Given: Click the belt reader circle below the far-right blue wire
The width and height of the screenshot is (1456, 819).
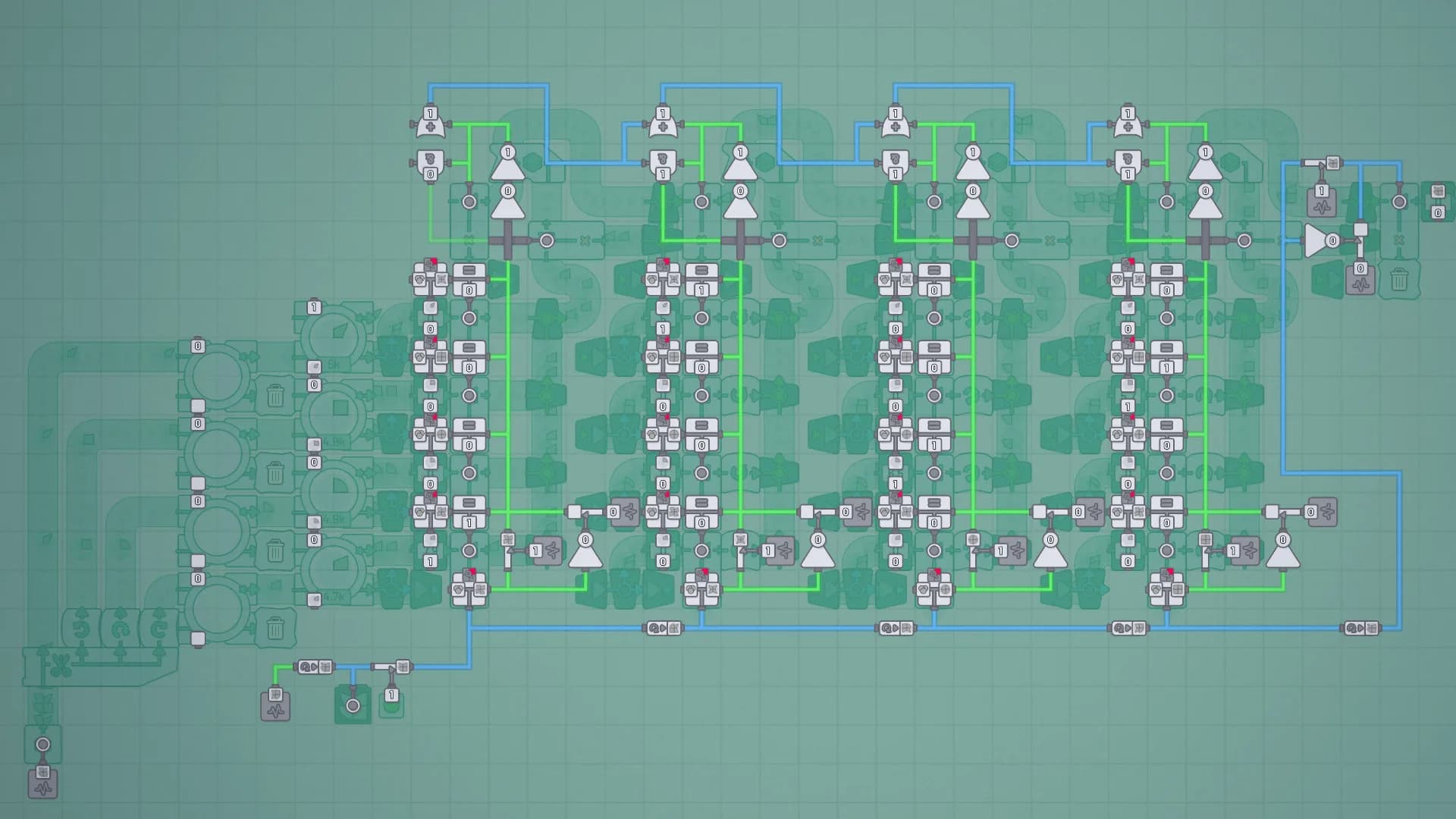Looking at the screenshot, I should coord(1399,202).
